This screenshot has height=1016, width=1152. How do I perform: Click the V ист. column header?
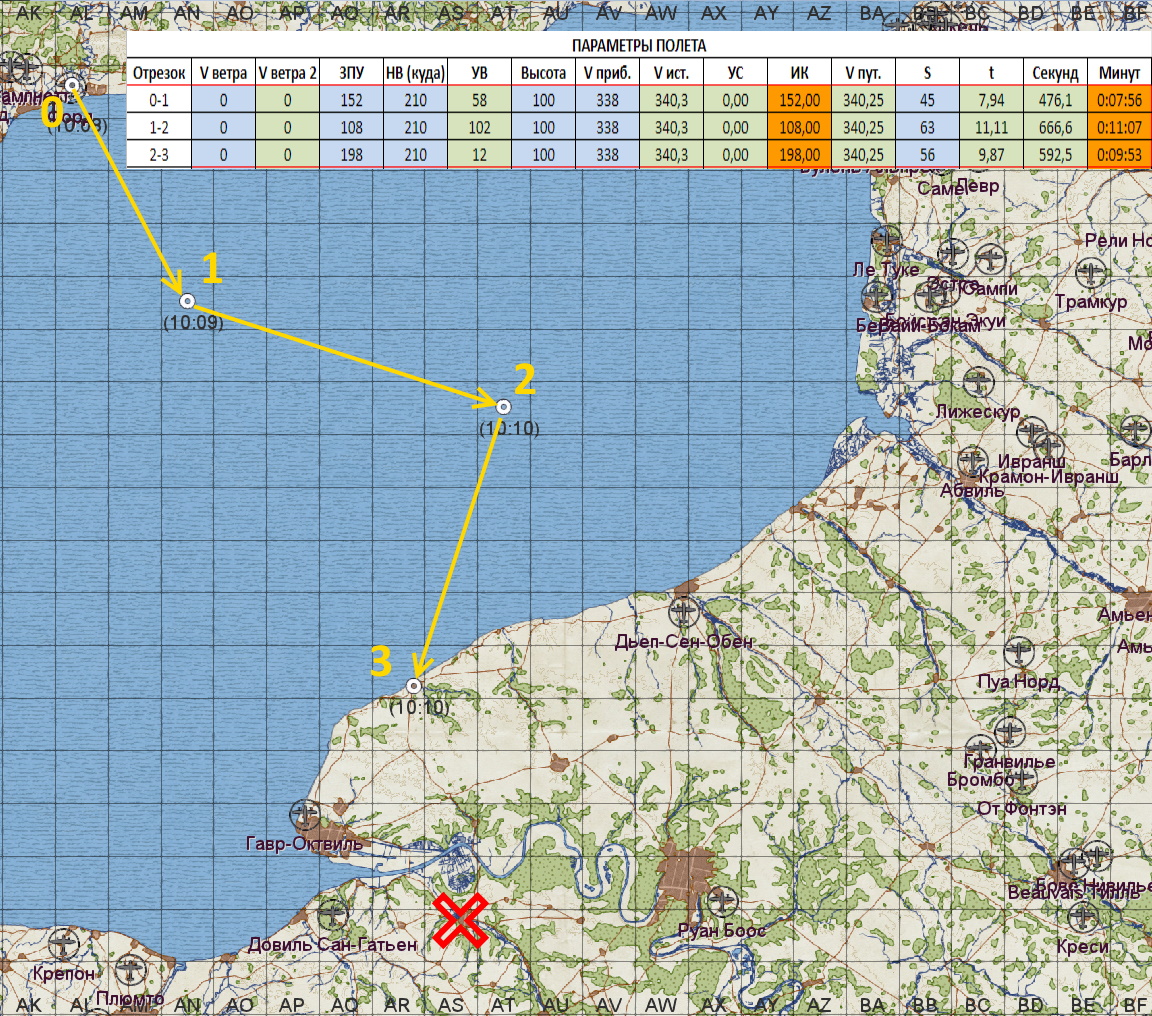coord(672,73)
